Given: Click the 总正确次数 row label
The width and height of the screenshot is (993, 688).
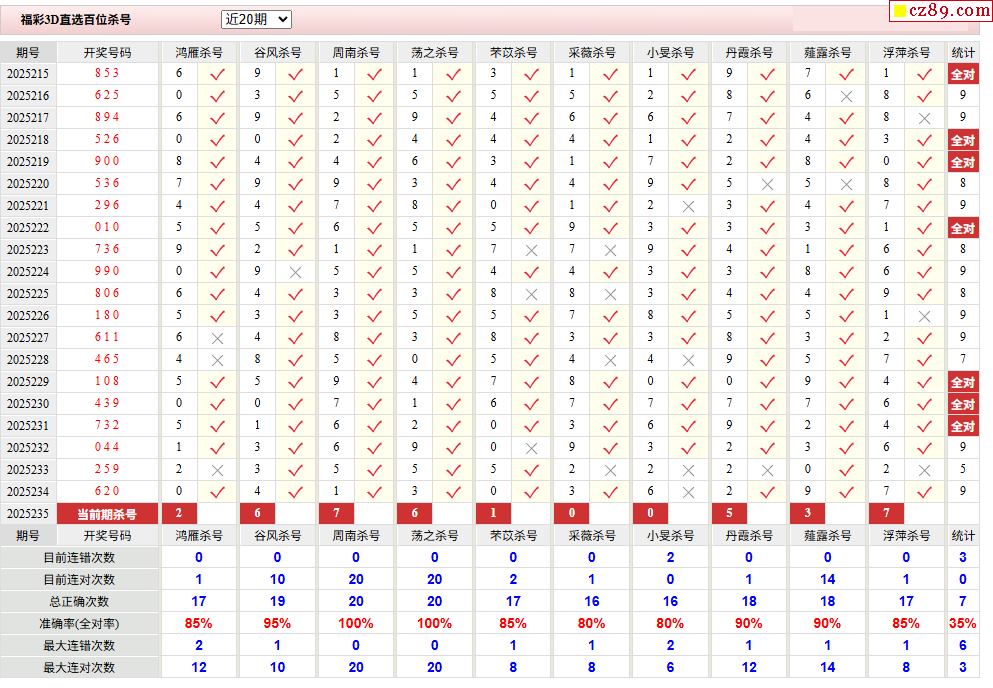Looking at the screenshot, I should pos(79,602).
